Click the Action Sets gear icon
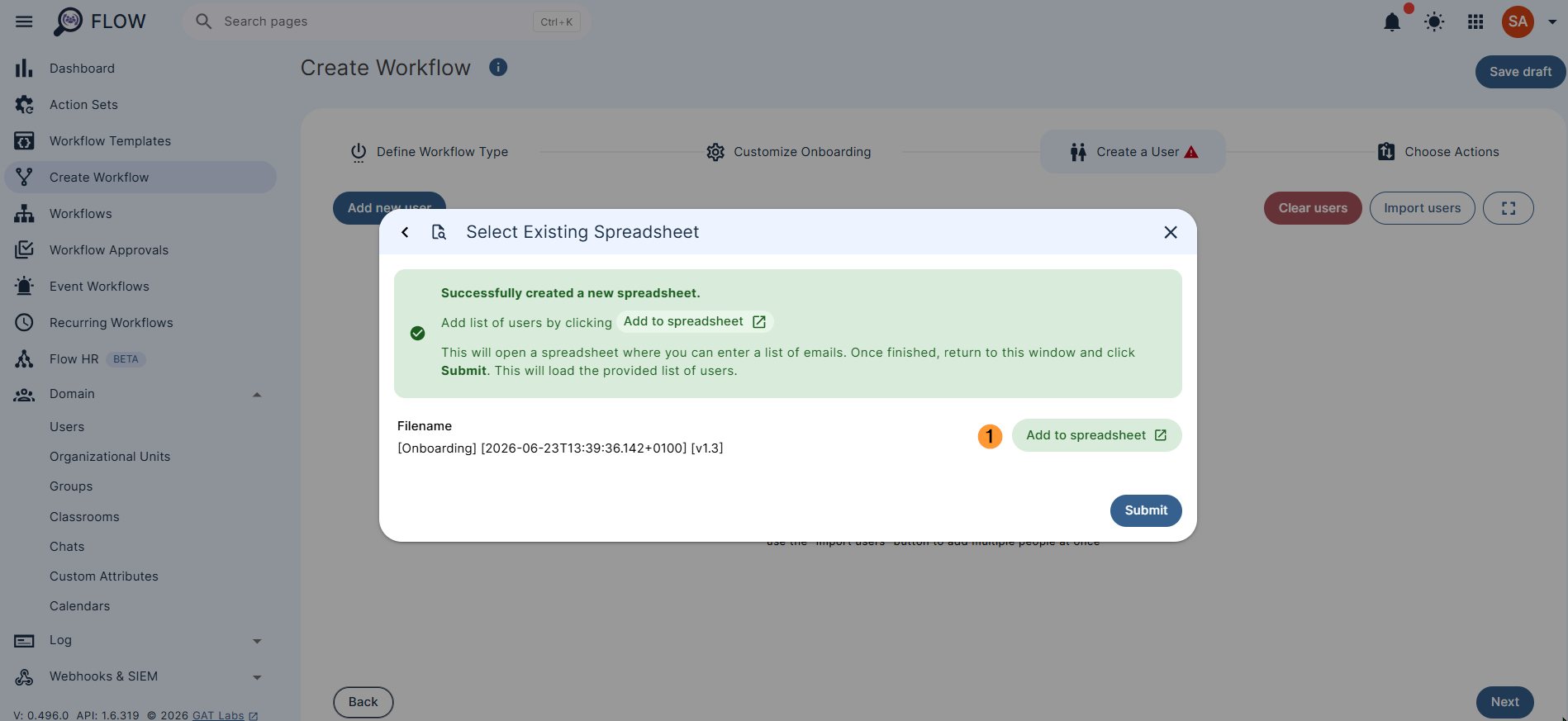This screenshot has height=721, width=1568. tap(24, 105)
